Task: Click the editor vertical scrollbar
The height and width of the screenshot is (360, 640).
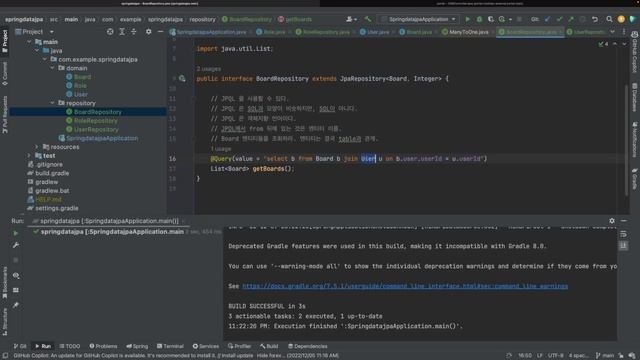Action: point(626,139)
